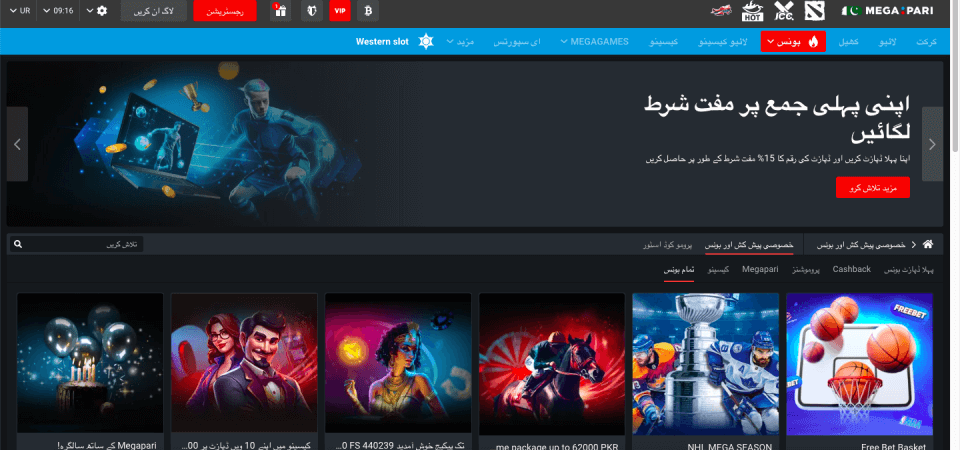The height and width of the screenshot is (450, 960).
Task: Show next banner slide arrow
Action: (x=932, y=144)
